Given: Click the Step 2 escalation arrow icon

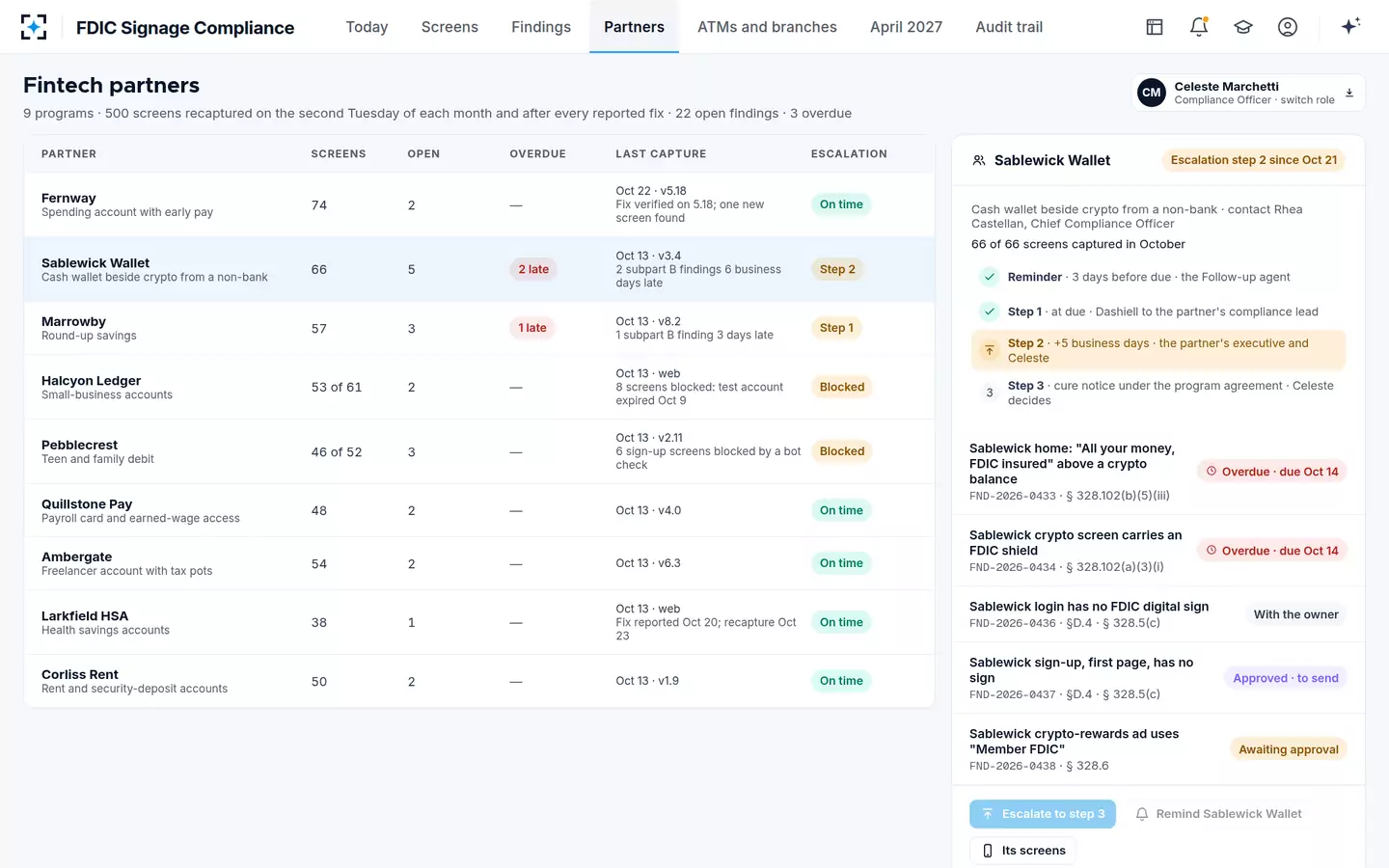Looking at the screenshot, I should (x=990, y=350).
